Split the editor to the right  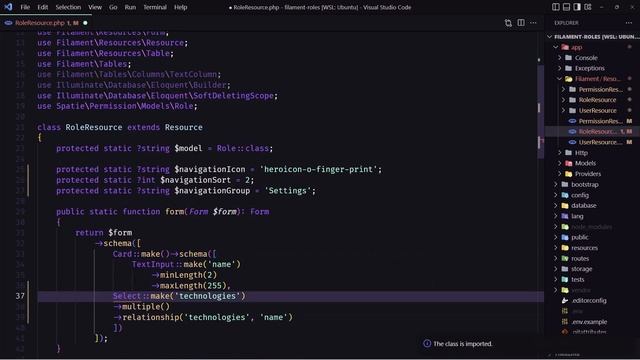(521, 23)
